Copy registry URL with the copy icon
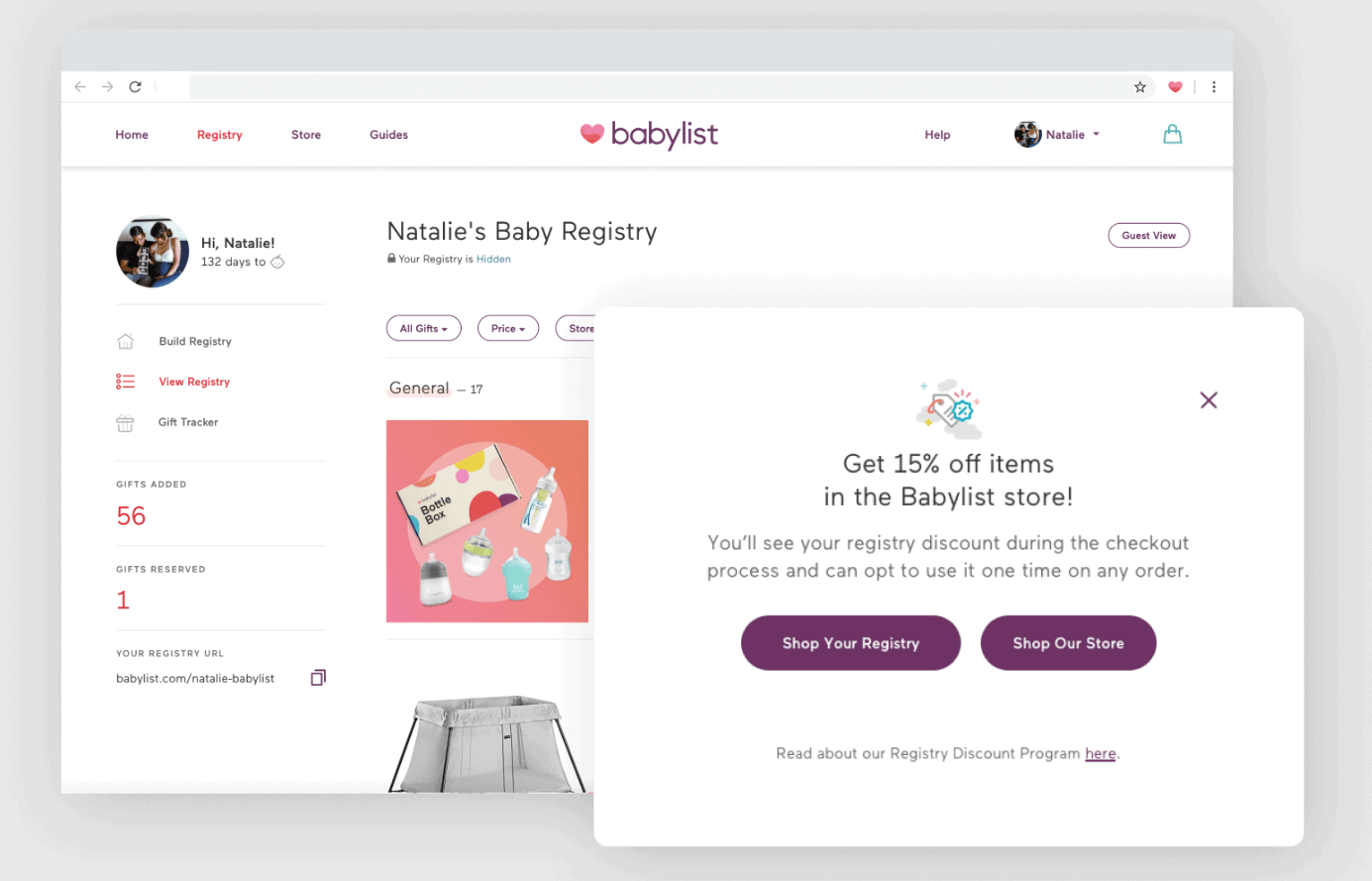The image size is (1372, 881). pos(318,678)
